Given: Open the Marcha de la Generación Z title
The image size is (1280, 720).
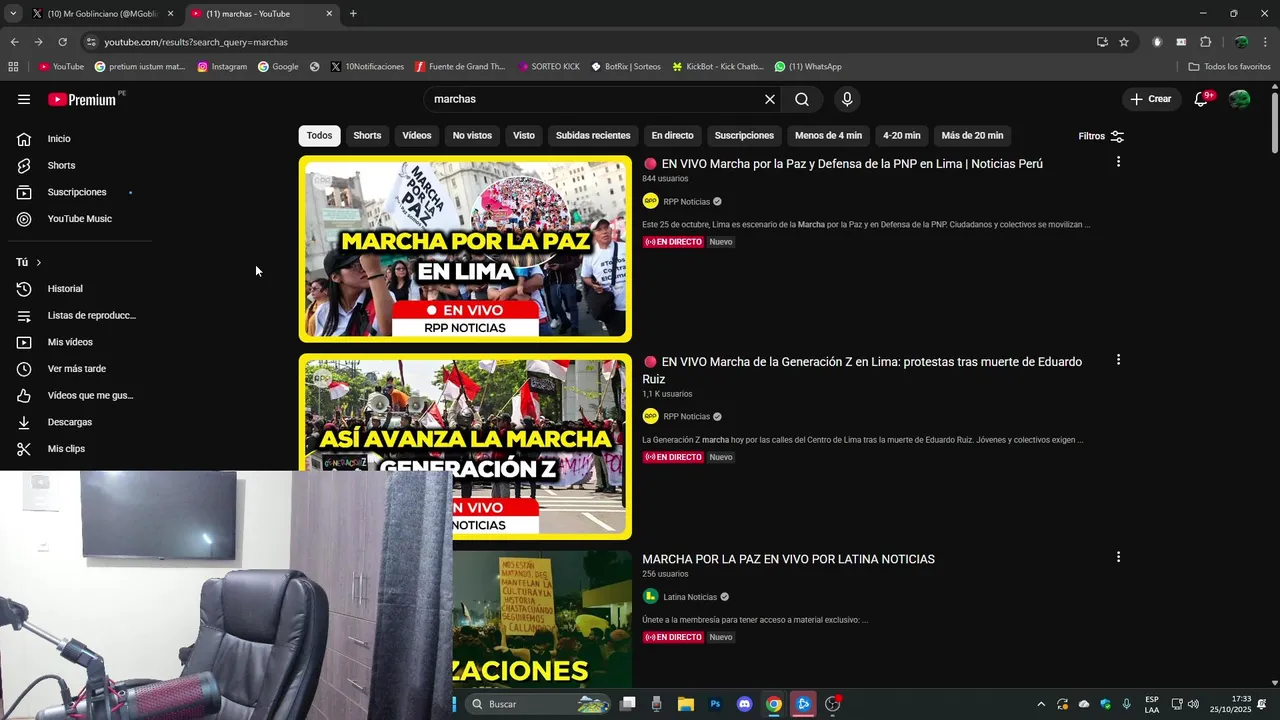Looking at the screenshot, I should point(862,370).
